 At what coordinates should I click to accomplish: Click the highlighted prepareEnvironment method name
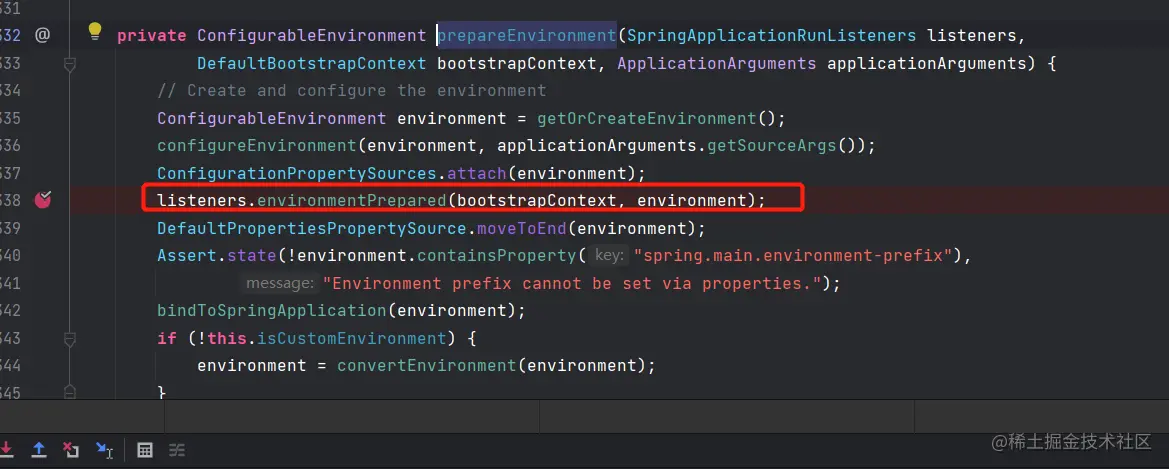click(526, 36)
